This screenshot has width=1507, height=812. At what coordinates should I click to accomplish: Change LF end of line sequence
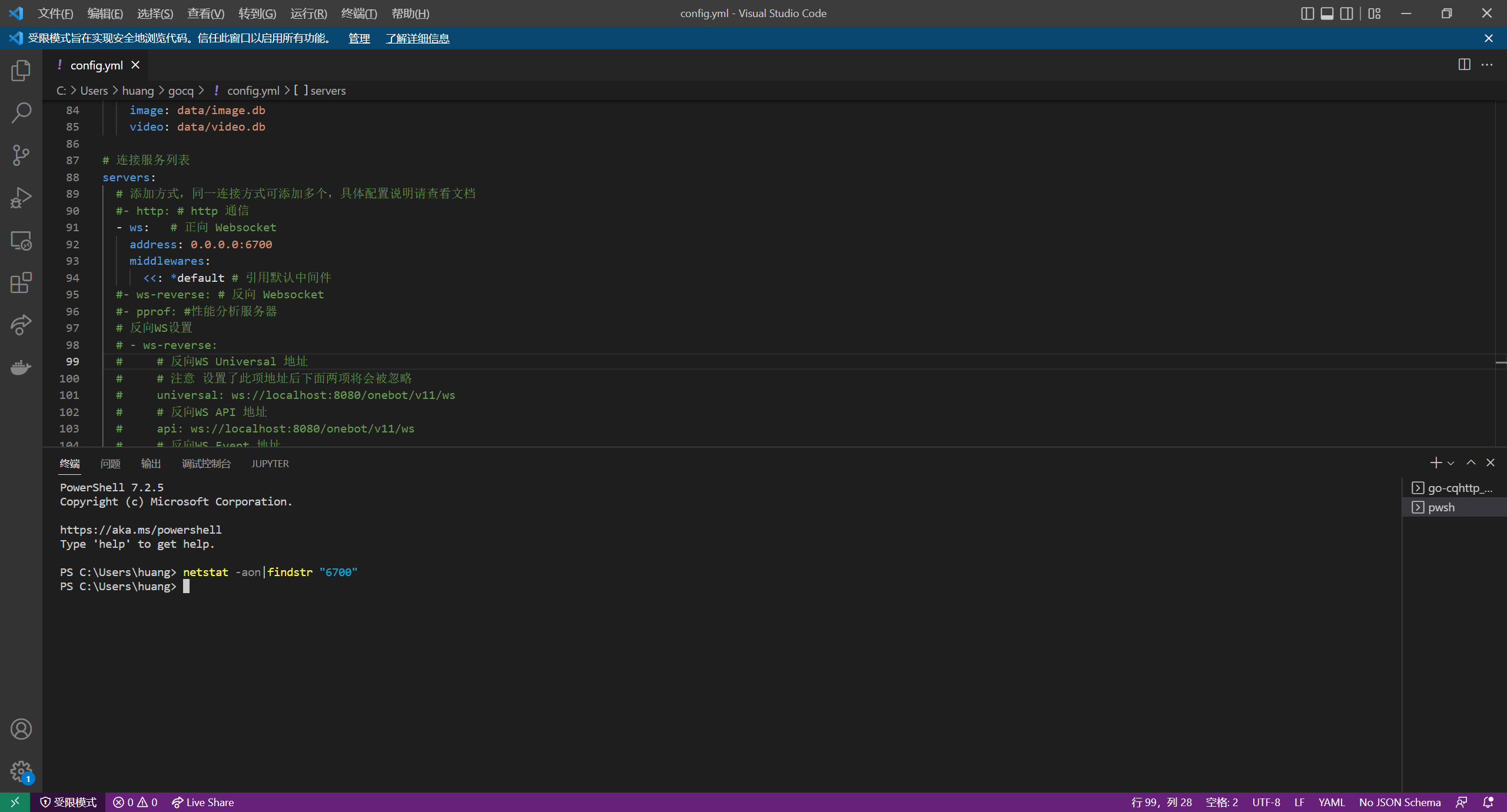(x=1300, y=802)
